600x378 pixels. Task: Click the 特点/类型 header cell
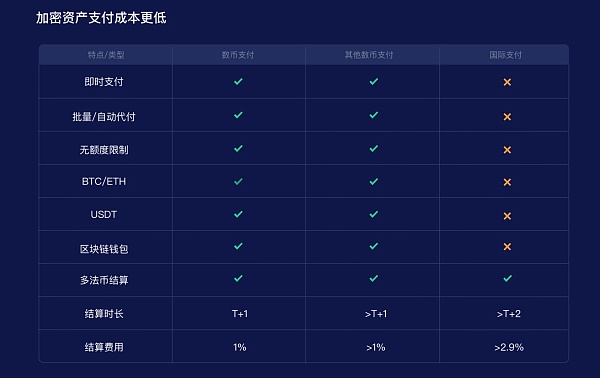[106, 55]
